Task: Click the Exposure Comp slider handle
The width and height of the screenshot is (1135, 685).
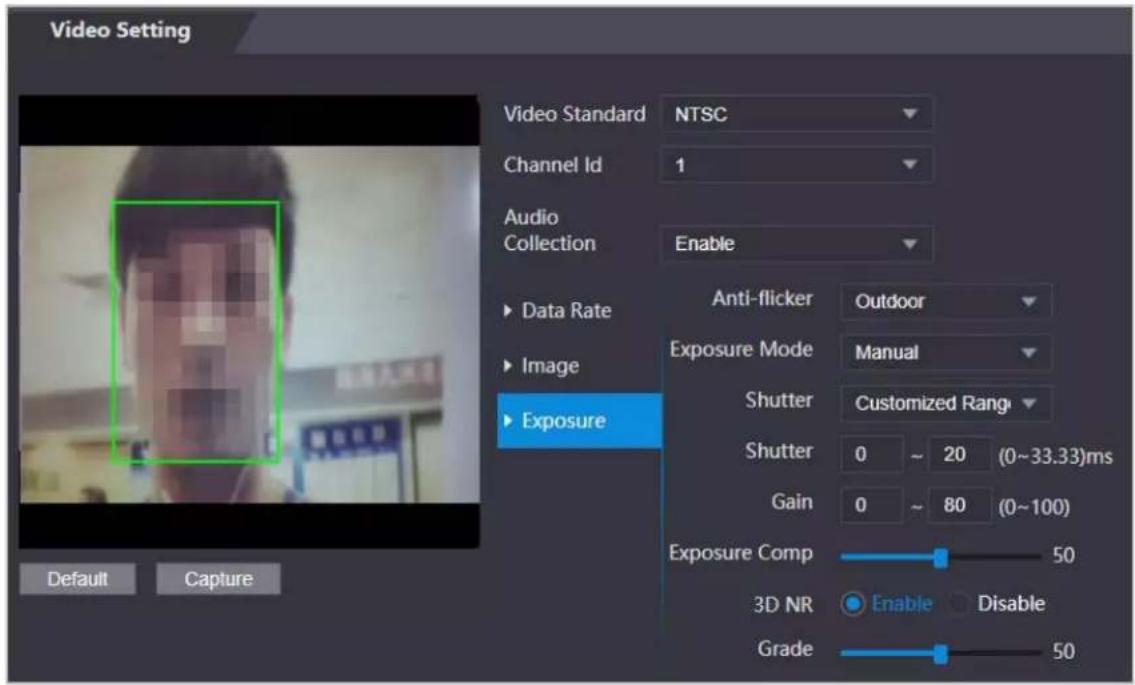Action: click(940, 558)
